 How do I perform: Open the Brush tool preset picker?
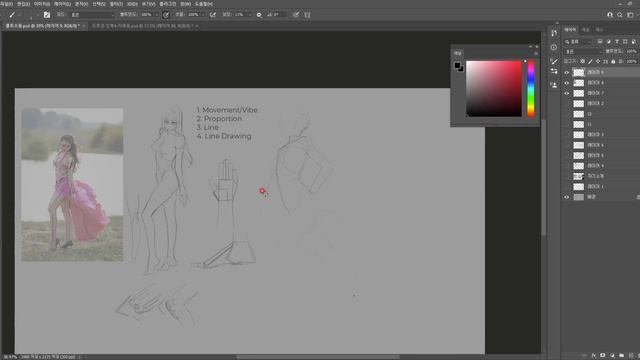click(12, 15)
